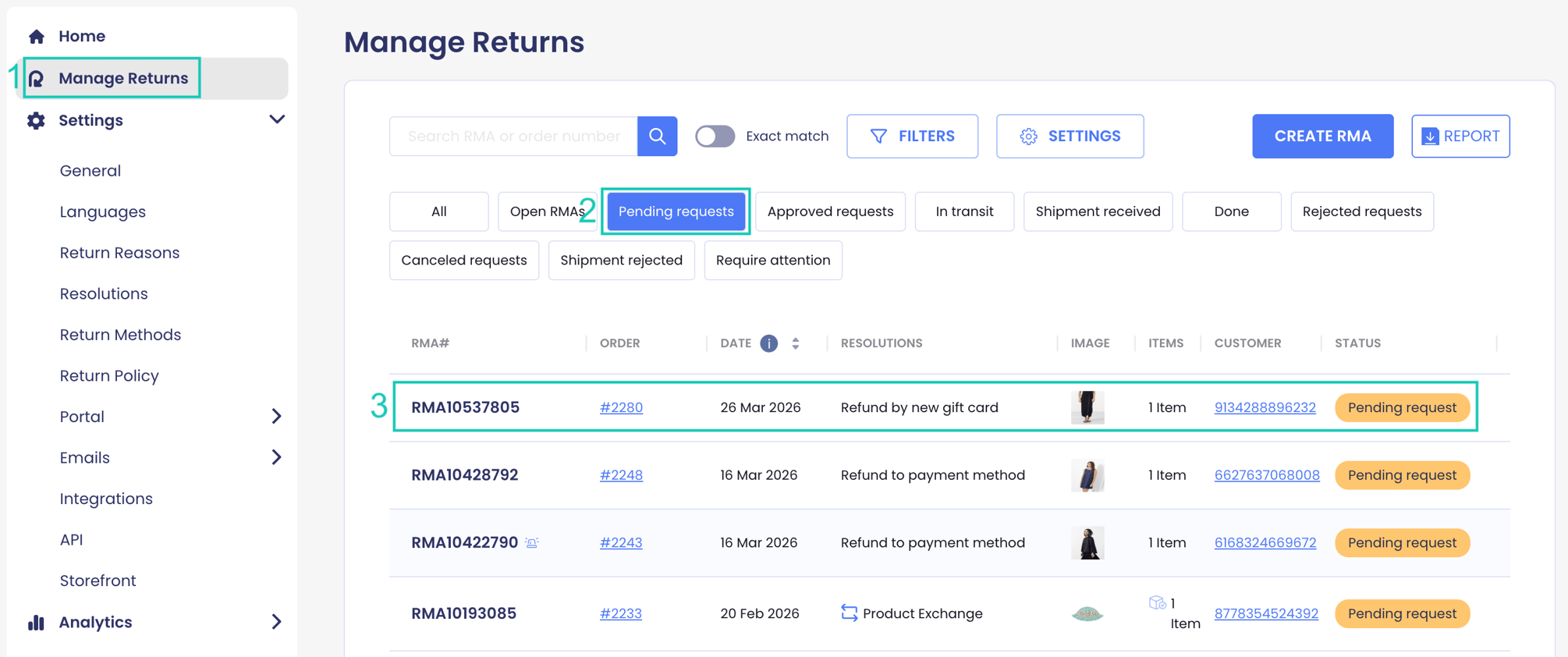Open order link #2280

tap(621, 407)
